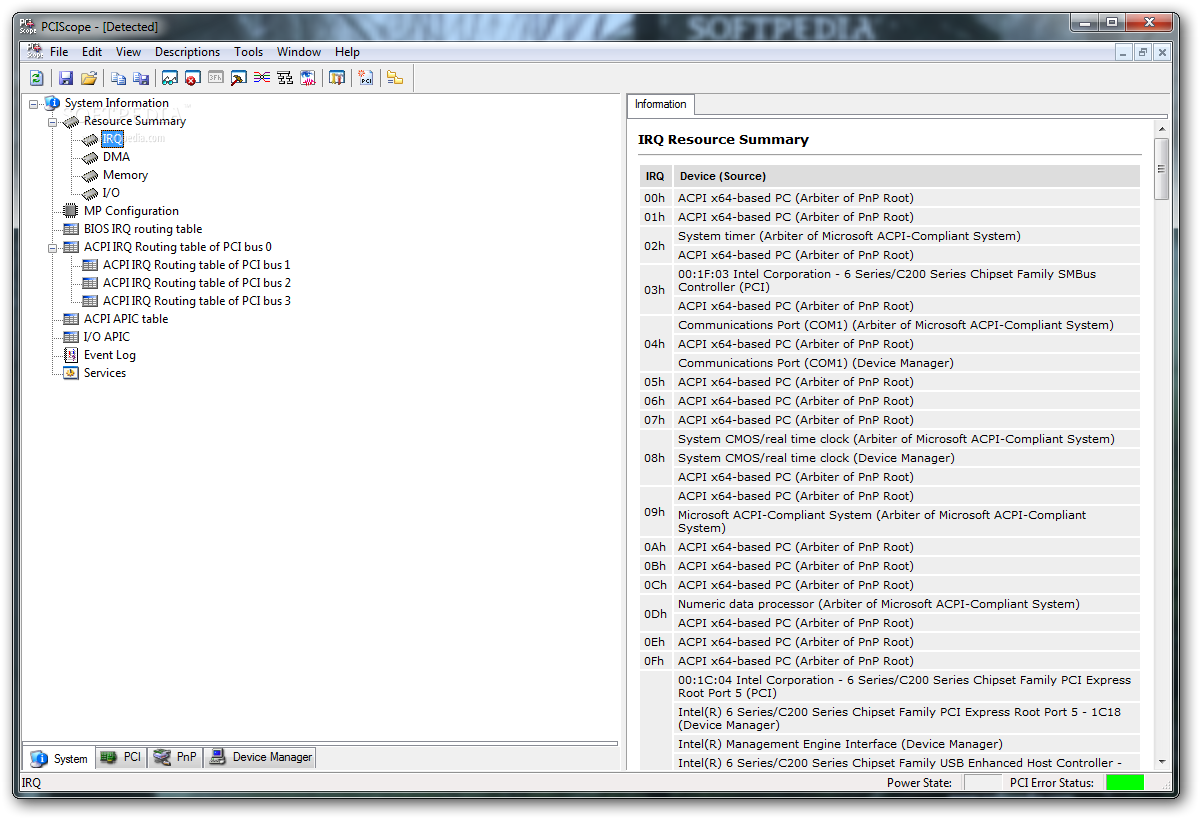
Task: Open the Edit menu
Action: click(92, 52)
